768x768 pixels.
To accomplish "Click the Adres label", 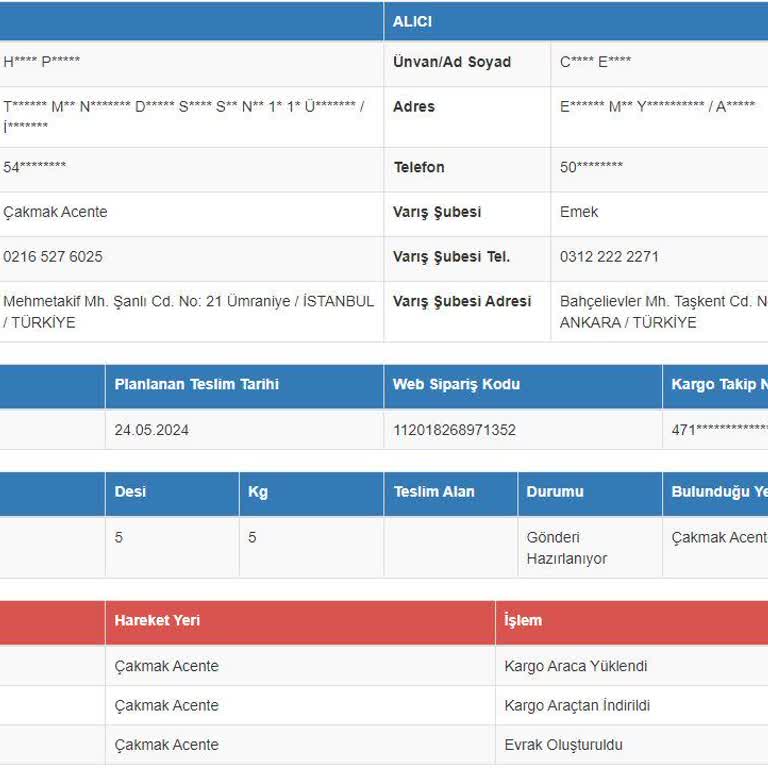I will (x=414, y=106).
